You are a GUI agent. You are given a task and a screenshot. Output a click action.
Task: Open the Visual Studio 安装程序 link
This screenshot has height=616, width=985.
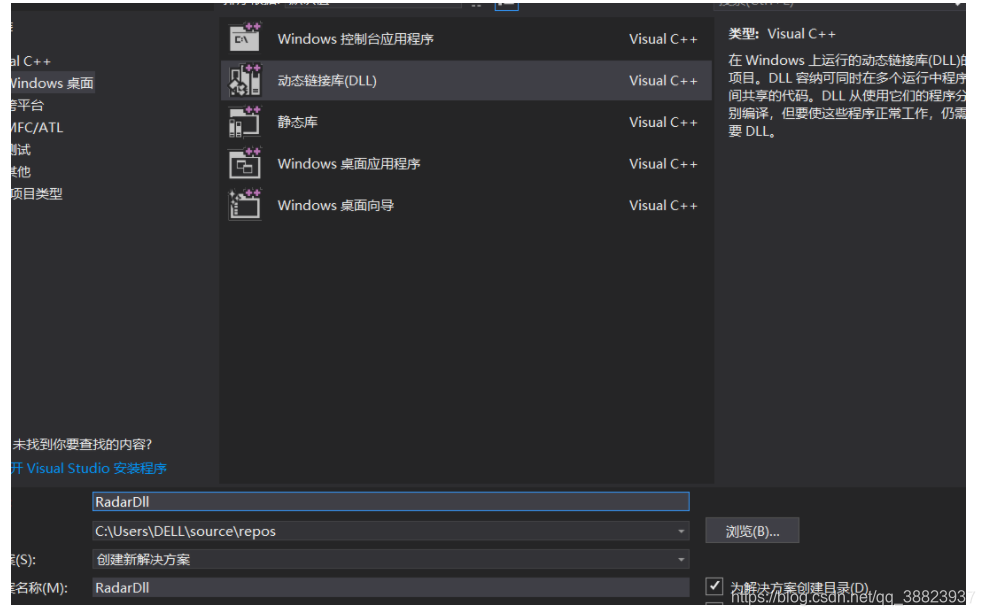pos(89,468)
